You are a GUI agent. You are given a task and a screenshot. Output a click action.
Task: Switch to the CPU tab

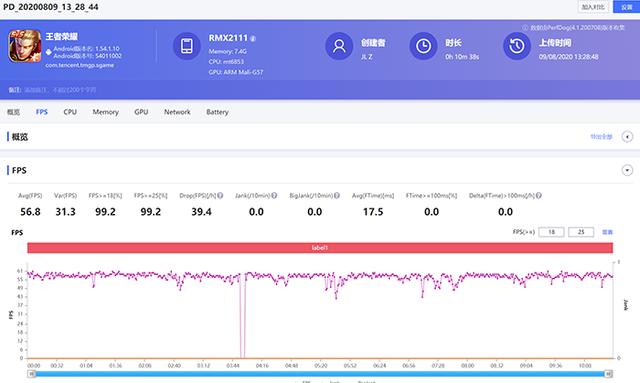[x=70, y=112]
